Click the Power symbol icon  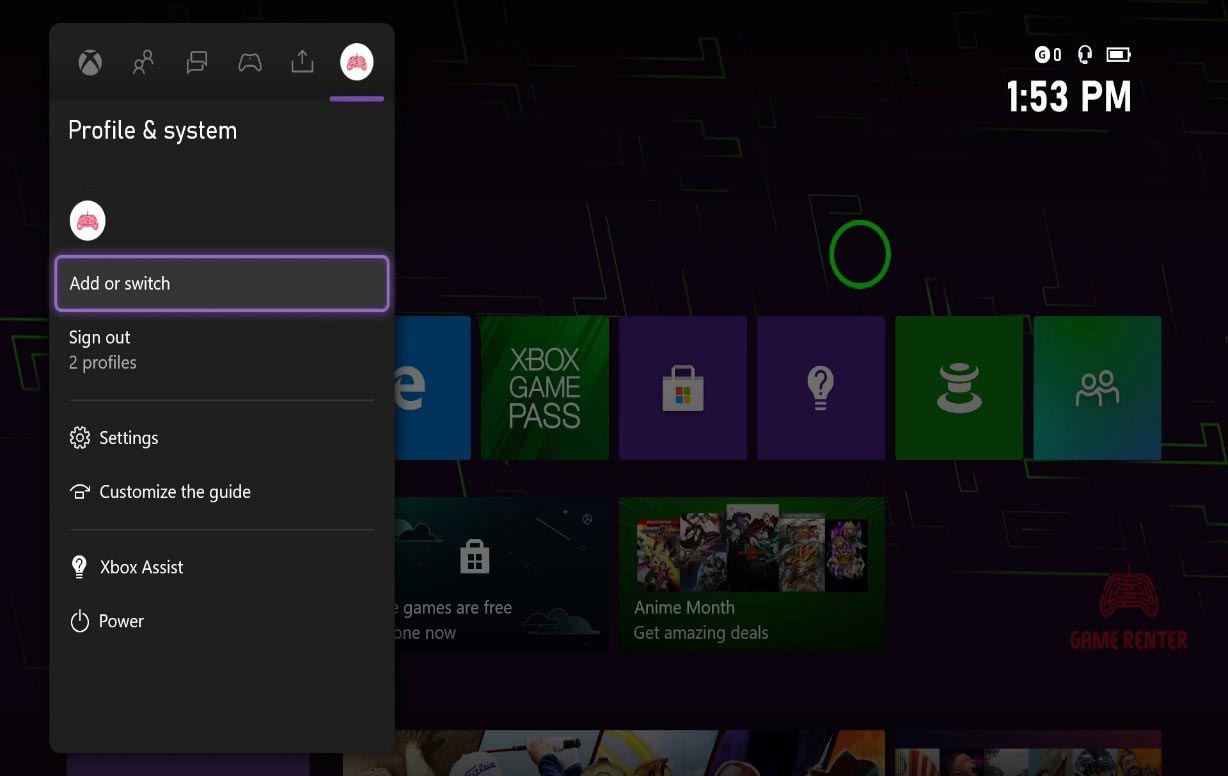tap(80, 621)
